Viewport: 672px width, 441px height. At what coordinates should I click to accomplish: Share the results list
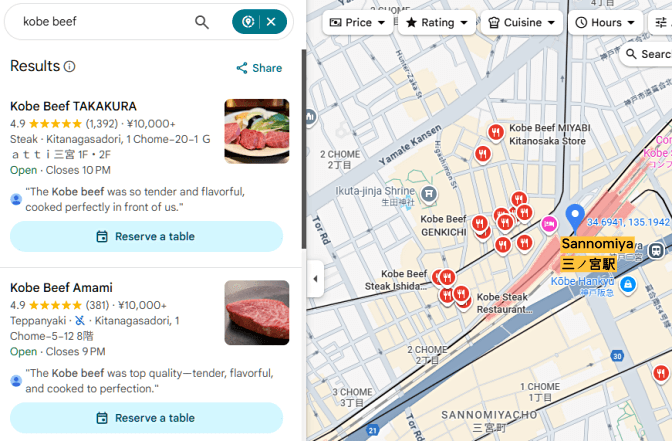[259, 68]
